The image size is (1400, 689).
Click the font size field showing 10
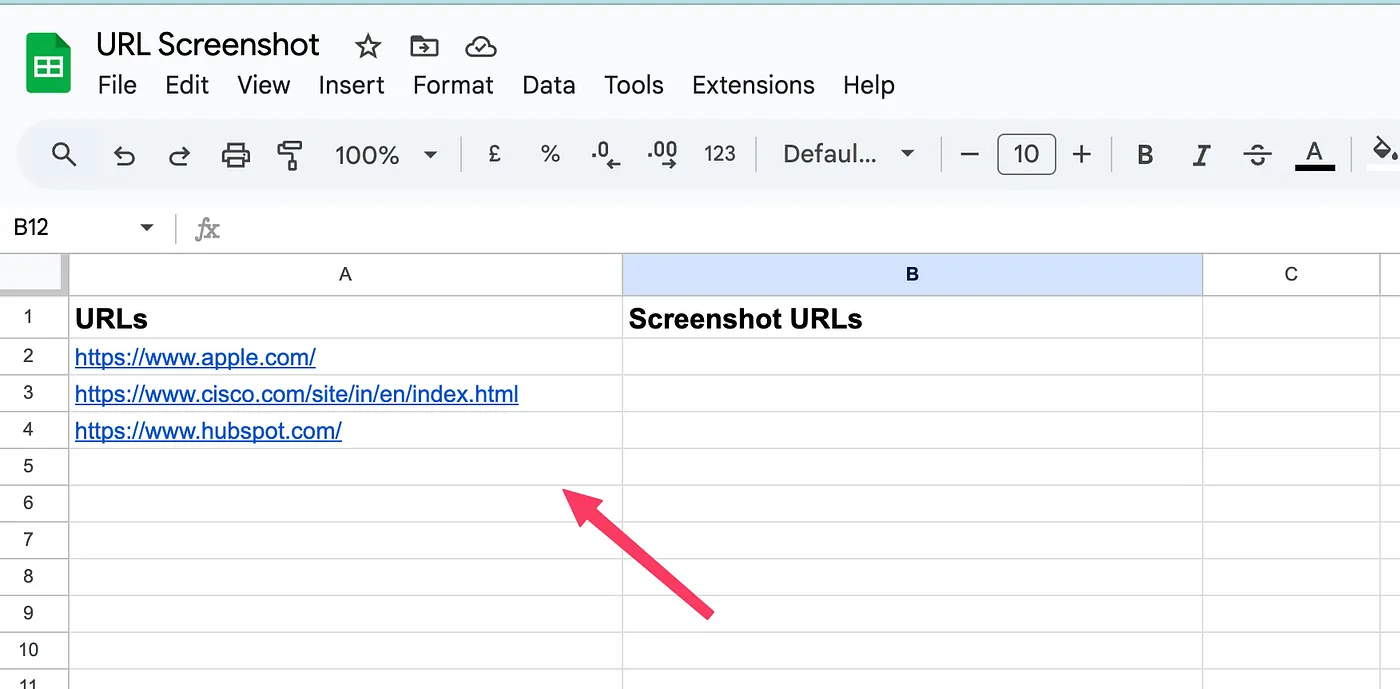[1026, 154]
